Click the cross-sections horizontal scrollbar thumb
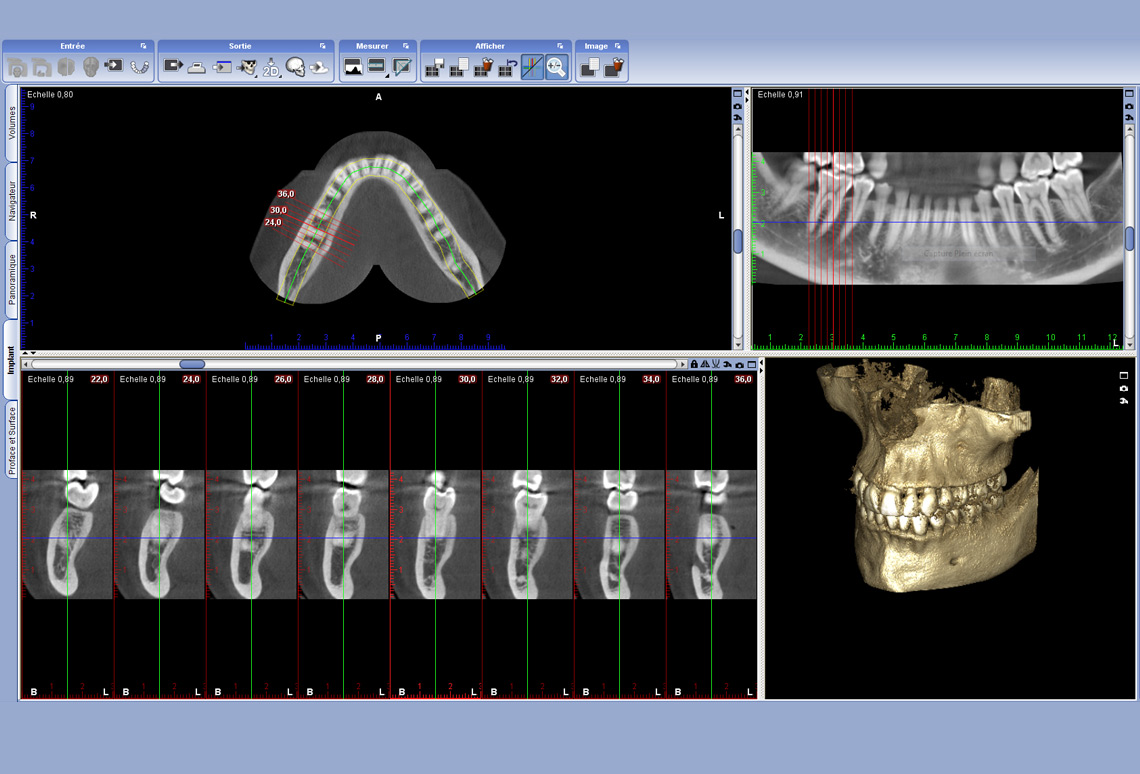Screen dimensions: 1140x774 (x=192, y=364)
